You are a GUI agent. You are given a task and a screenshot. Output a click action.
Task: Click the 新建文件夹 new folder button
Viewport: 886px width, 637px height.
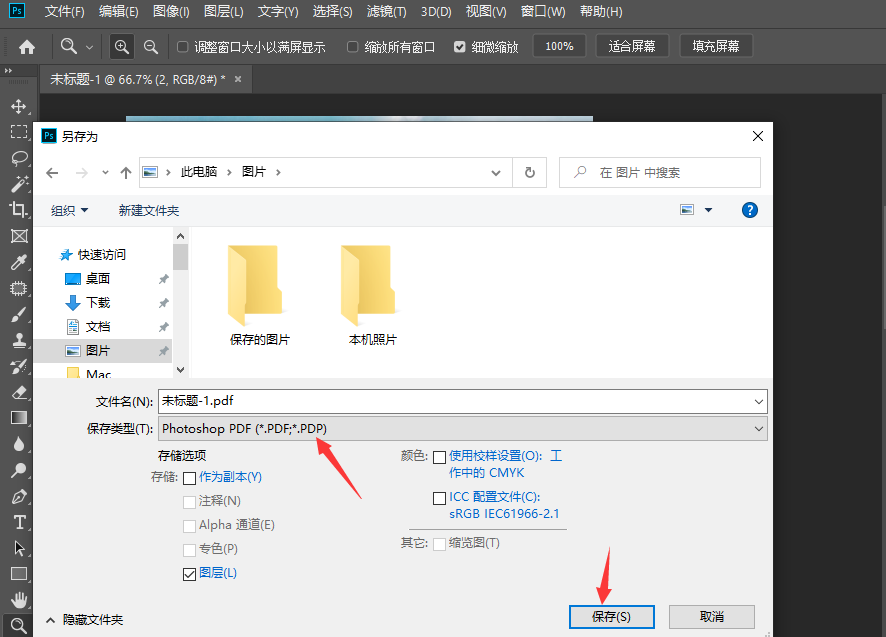click(x=149, y=211)
